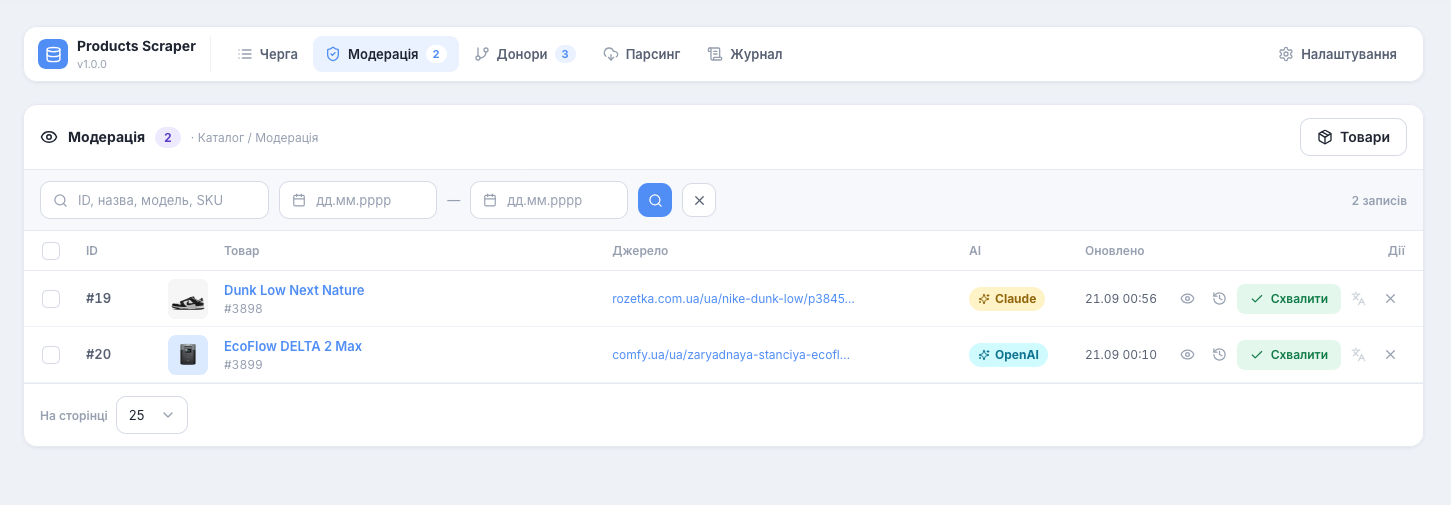Screen dimensions: 1451x505
Task: Click the 21.09 00:10 timestamp
Action: click(1121, 355)
